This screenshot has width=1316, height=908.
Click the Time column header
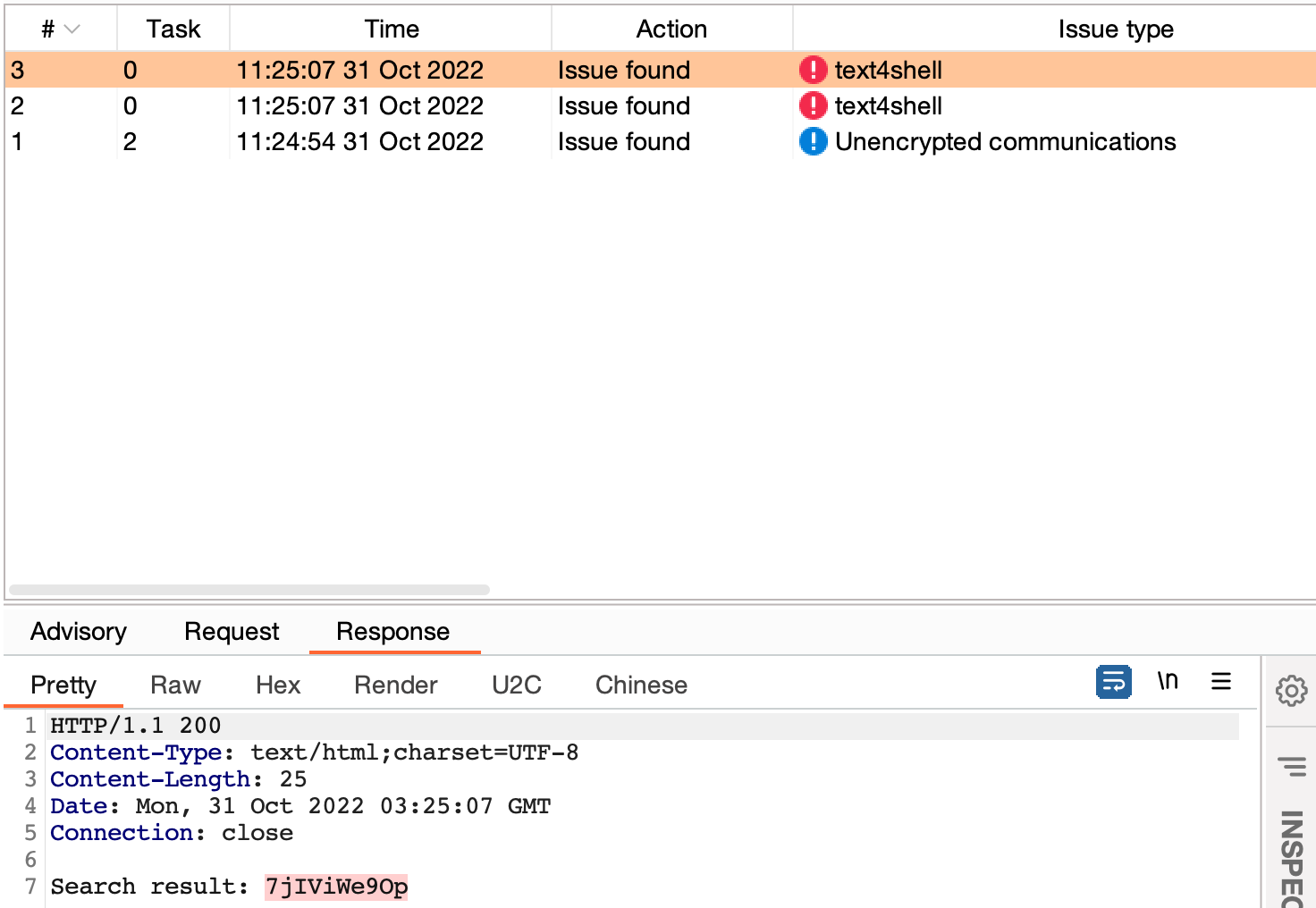click(392, 29)
